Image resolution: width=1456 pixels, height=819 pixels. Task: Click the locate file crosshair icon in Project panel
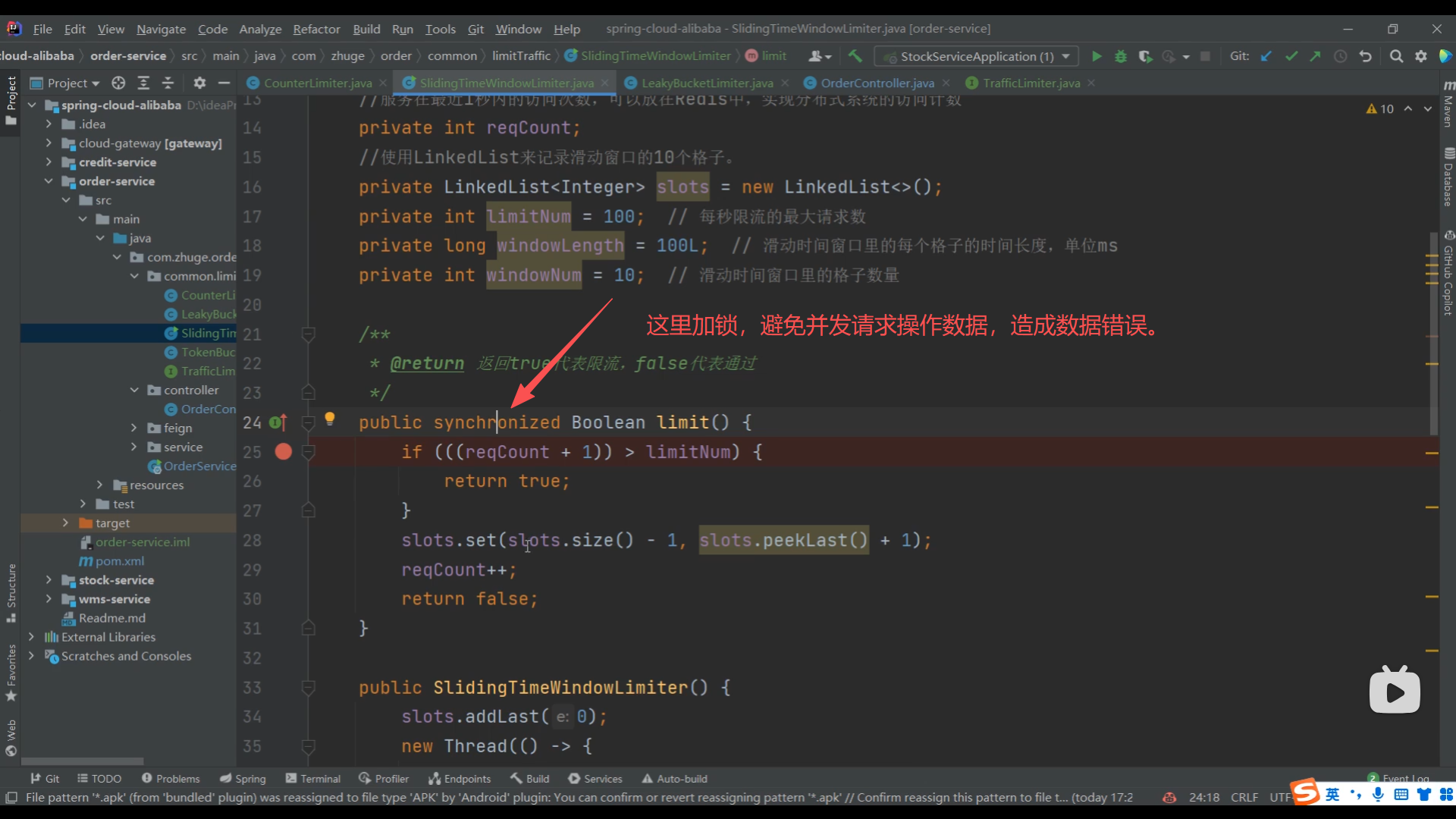point(118,83)
